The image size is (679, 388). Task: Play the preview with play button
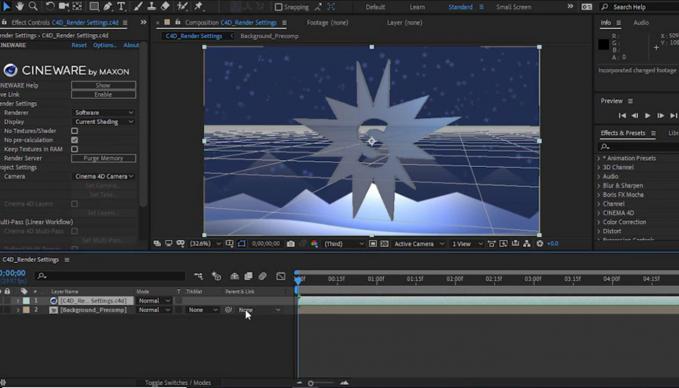(647, 116)
